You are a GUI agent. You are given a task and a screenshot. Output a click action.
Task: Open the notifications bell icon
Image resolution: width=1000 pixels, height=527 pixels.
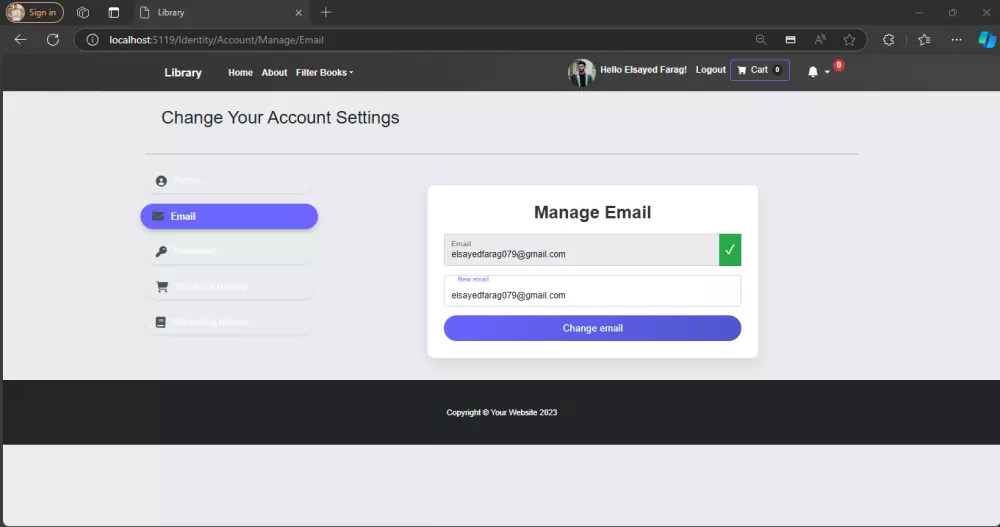point(812,72)
